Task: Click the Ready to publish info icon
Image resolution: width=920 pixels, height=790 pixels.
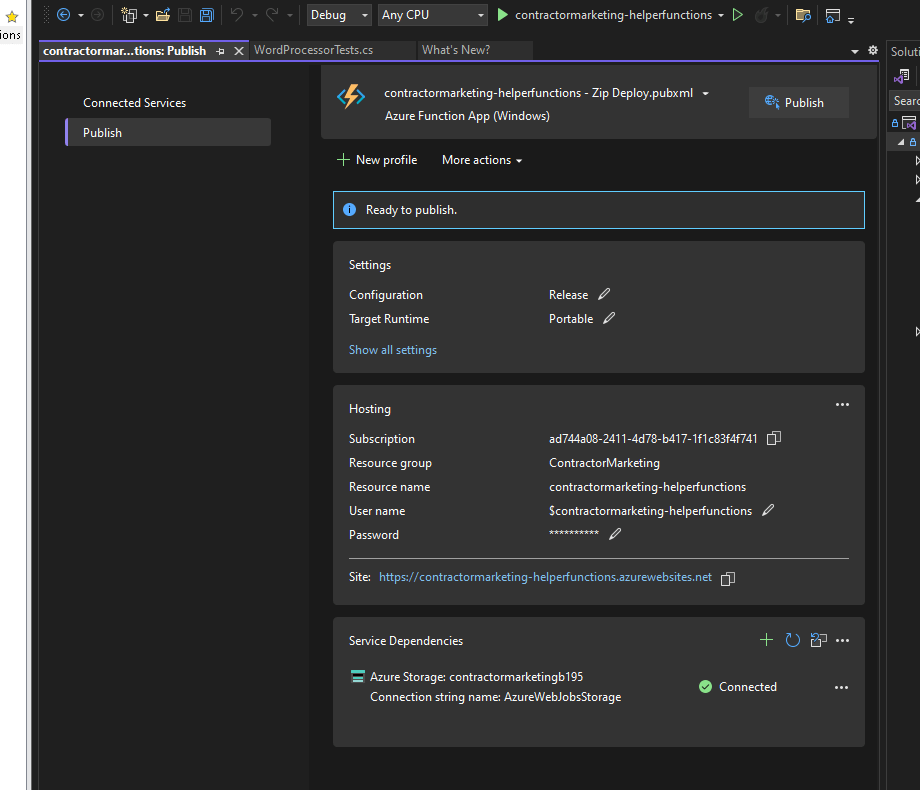Action: (x=349, y=210)
